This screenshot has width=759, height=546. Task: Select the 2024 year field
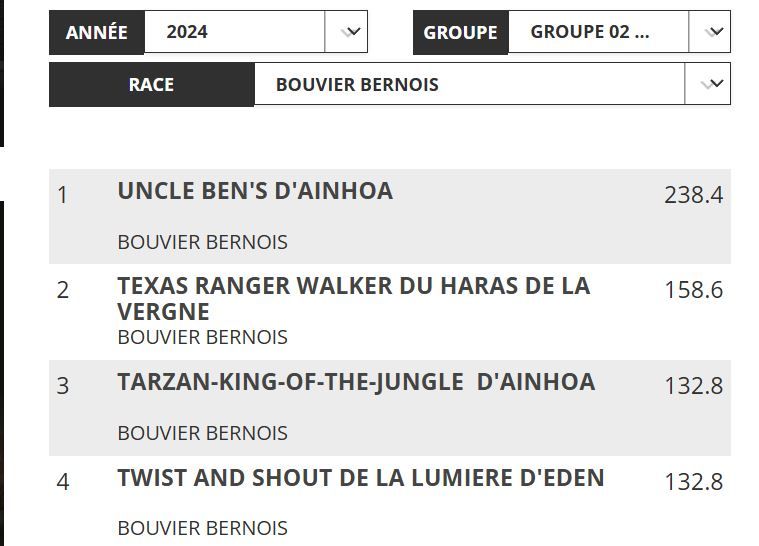click(235, 32)
